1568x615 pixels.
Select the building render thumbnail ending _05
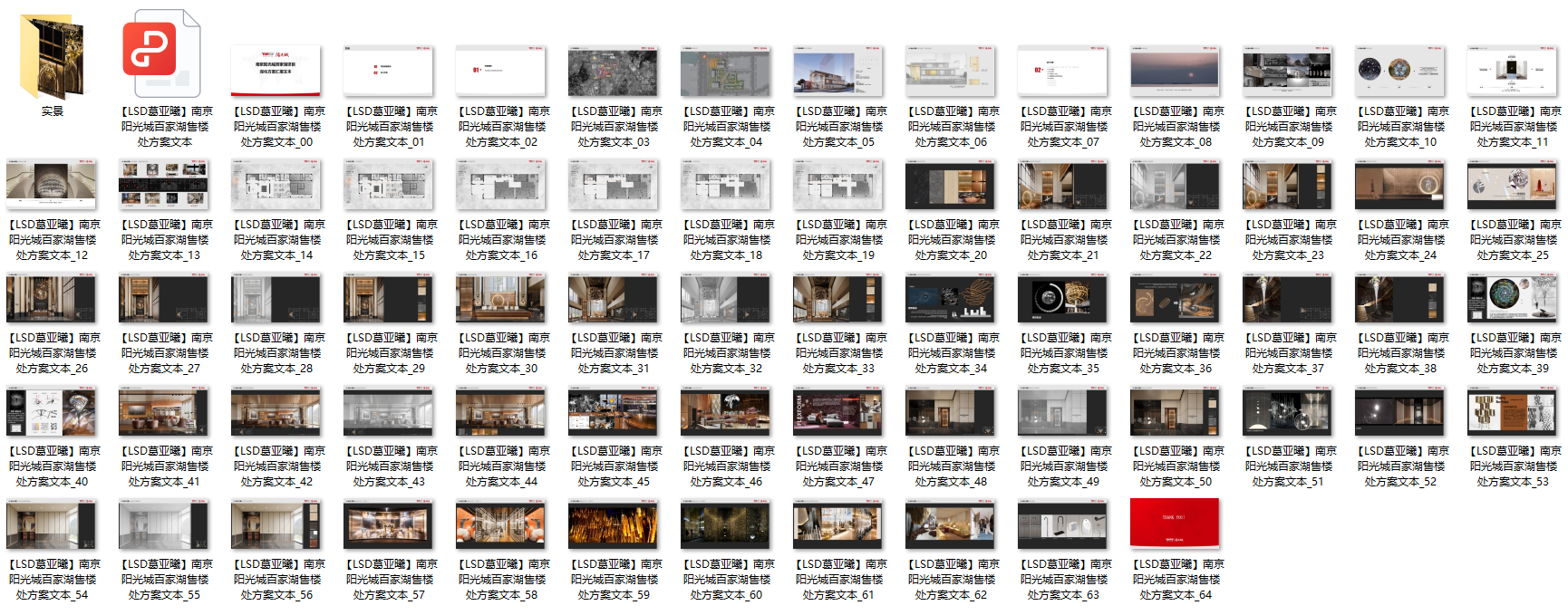[837, 72]
